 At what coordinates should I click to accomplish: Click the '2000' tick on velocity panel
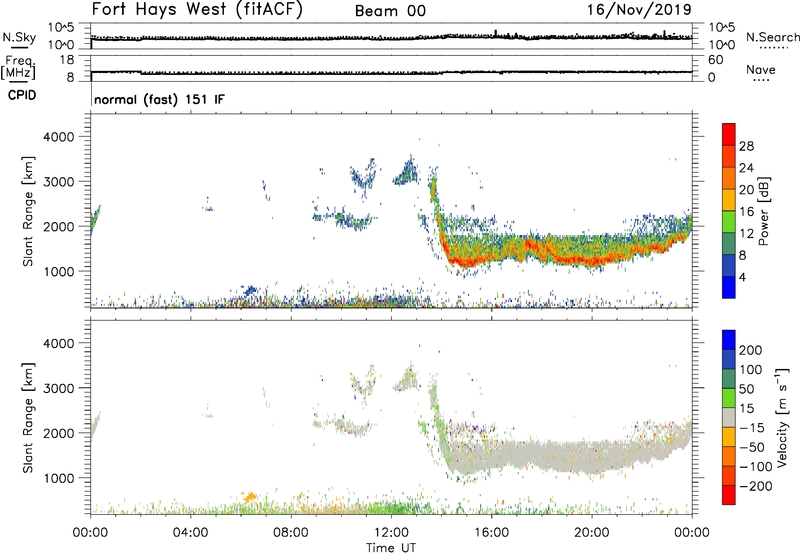point(58,433)
